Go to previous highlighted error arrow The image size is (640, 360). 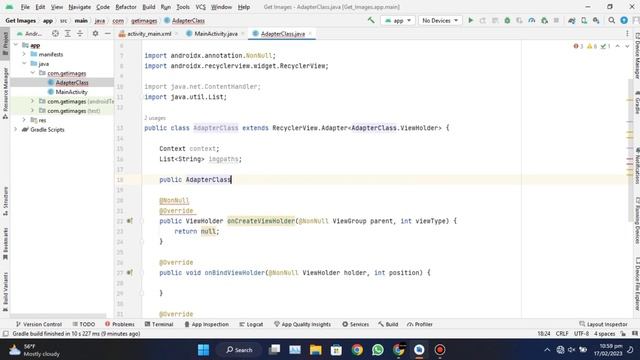tap(618, 46)
